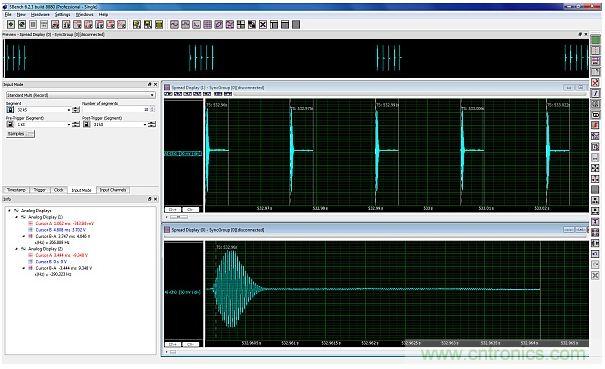Image resolution: width=605 pixels, height=369 pixels.
Task: Collapse the Analog Displays root tree node
Action: pyautogui.click(x=9, y=211)
